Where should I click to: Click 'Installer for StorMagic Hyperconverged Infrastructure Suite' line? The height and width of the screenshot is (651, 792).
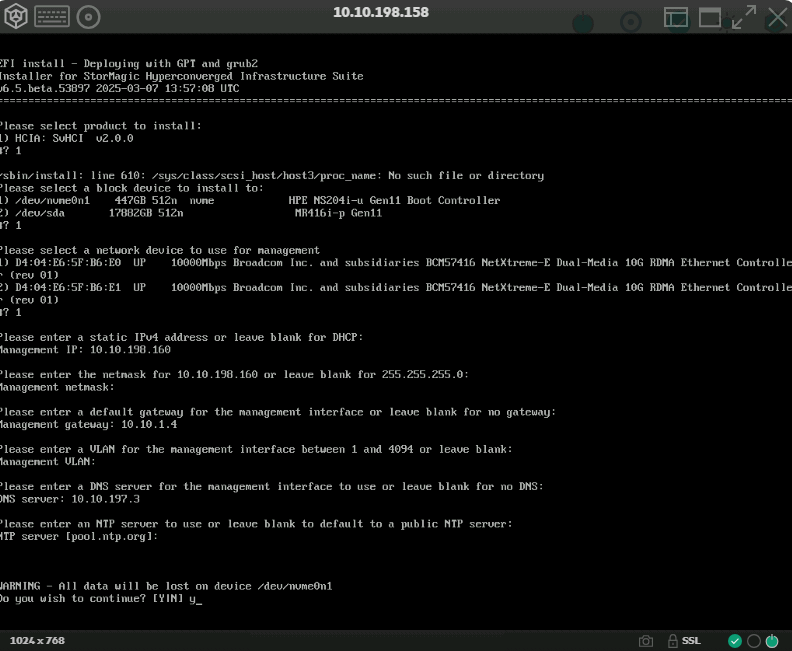182,76
